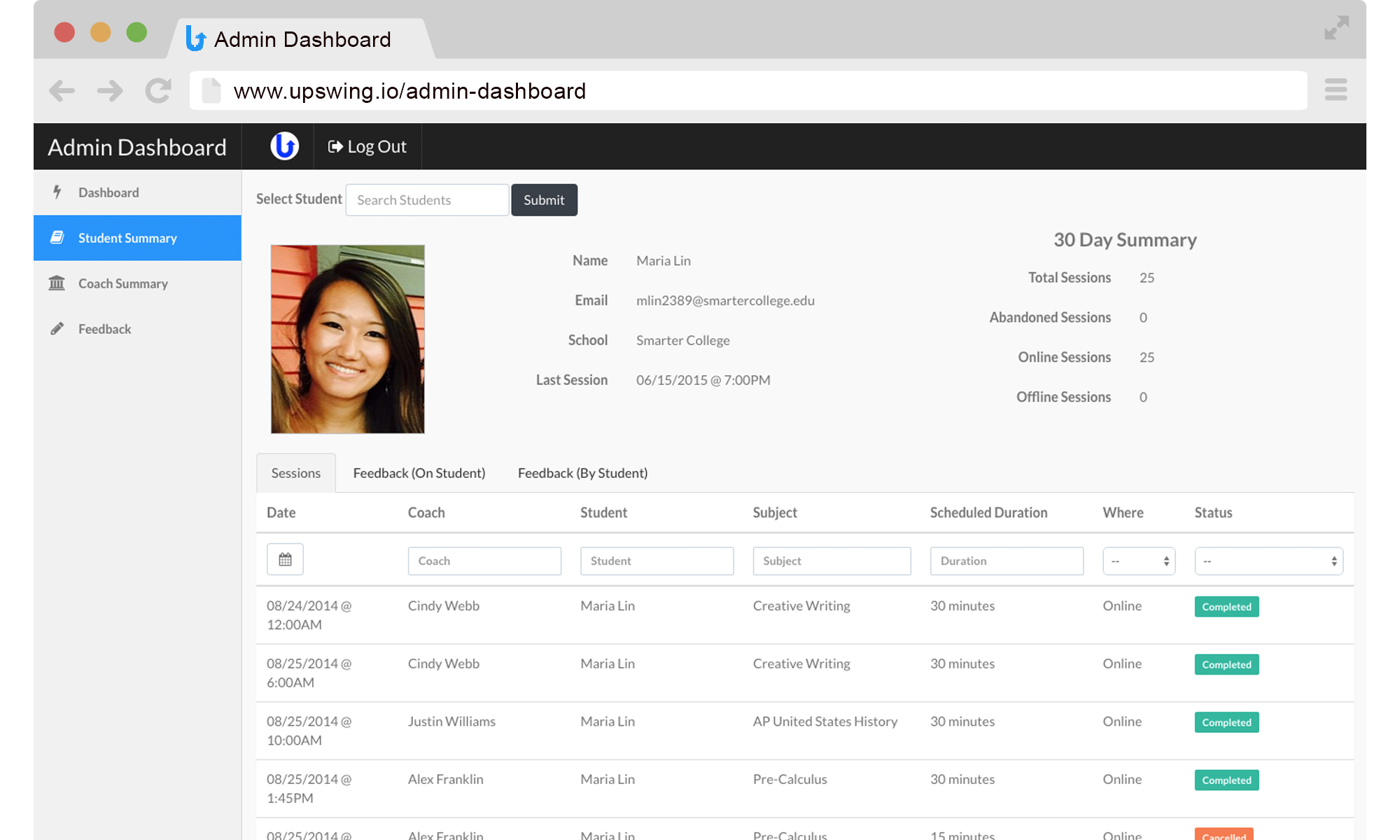The height and width of the screenshot is (840, 1400).
Task: Click the green maximize window button
Action: [x=136, y=32]
